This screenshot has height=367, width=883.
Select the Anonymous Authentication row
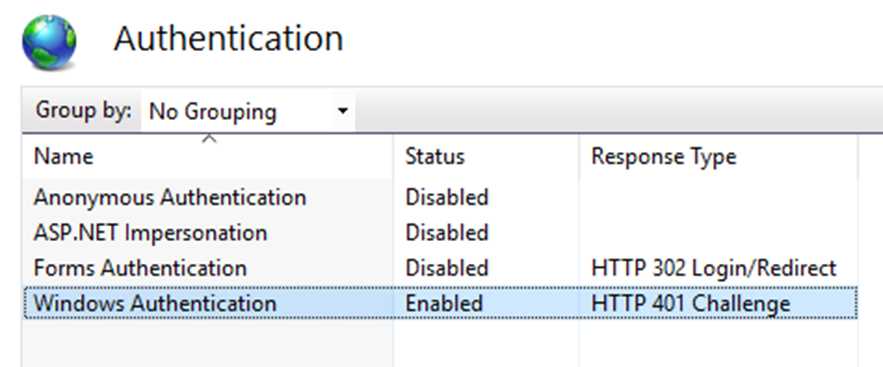click(x=440, y=198)
